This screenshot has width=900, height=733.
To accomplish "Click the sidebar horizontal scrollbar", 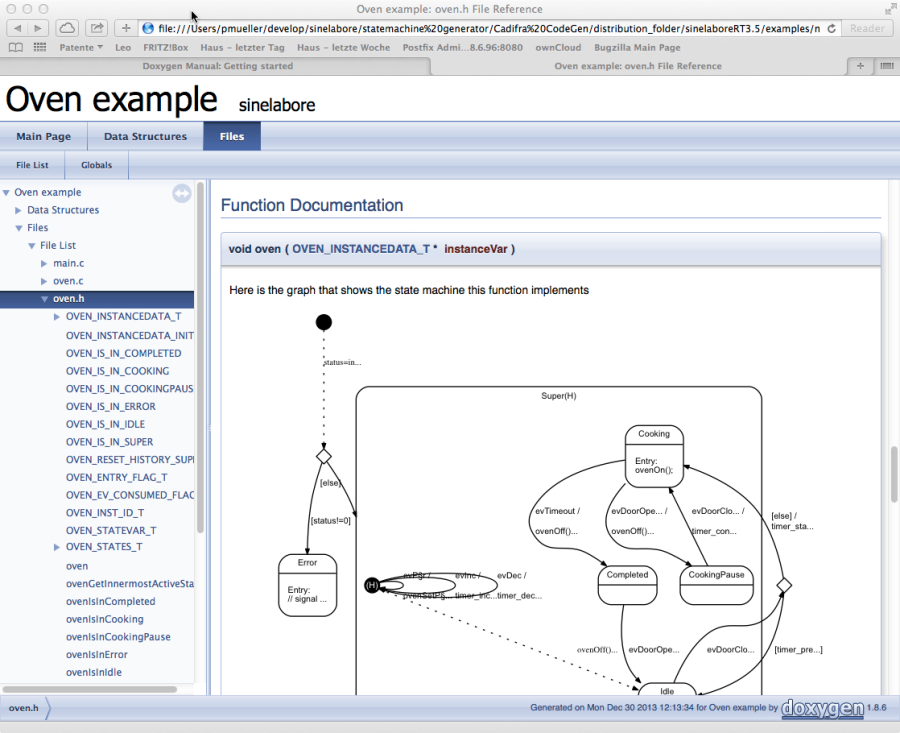I will pos(90,689).
